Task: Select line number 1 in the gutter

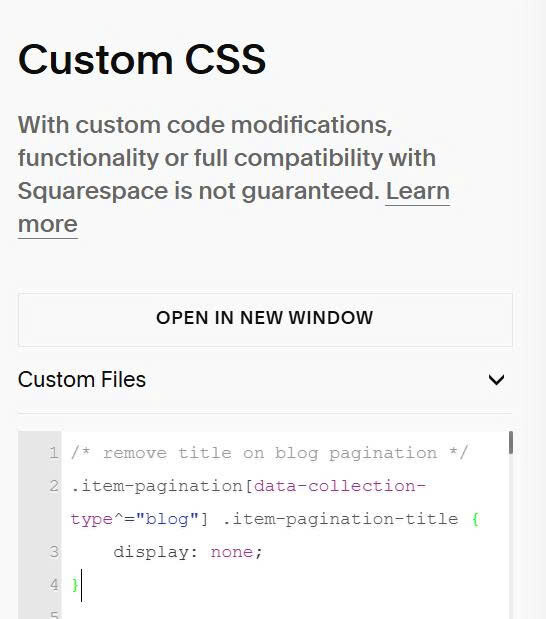Action: 54,453
